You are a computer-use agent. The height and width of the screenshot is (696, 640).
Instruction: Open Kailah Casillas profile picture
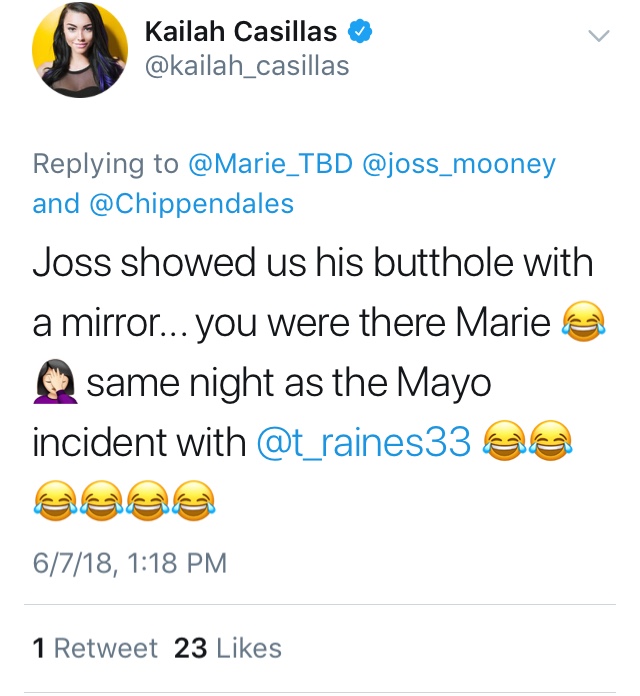[80, 49]
